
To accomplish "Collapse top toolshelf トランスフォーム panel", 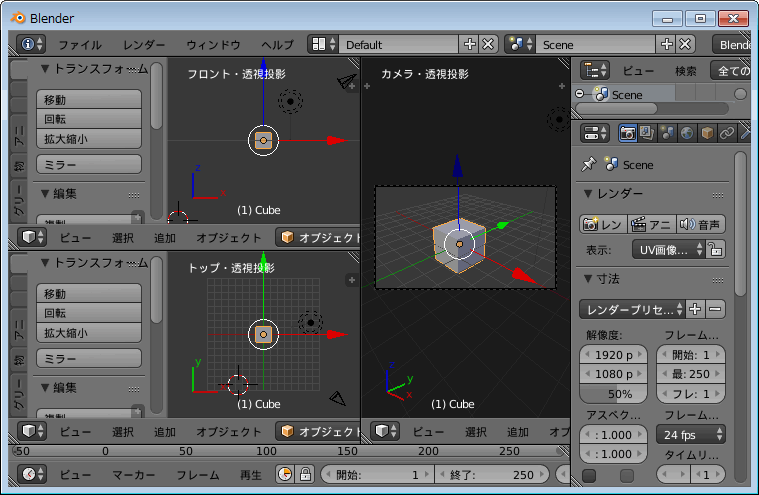I will tap(45, 69).
